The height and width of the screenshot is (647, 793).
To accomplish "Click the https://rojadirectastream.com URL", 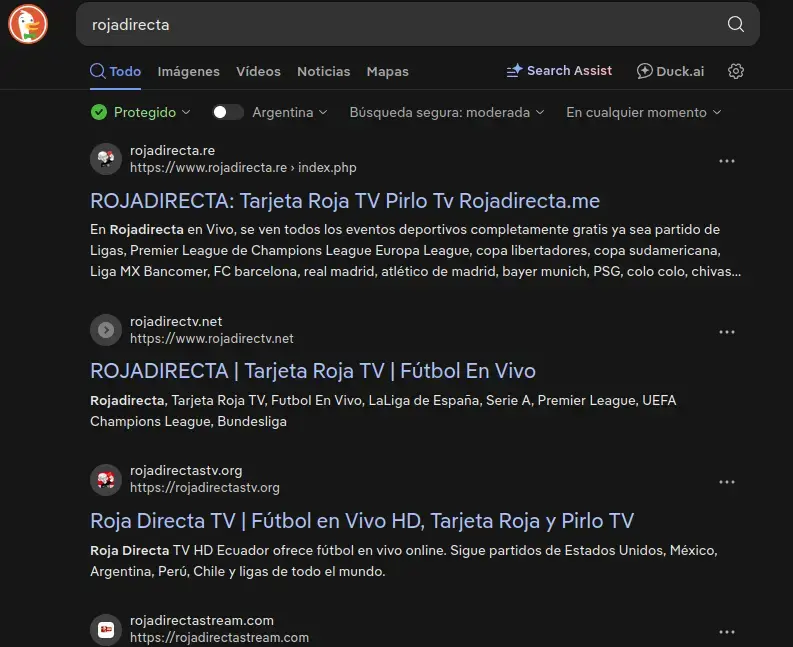I will tap(219, 638).
